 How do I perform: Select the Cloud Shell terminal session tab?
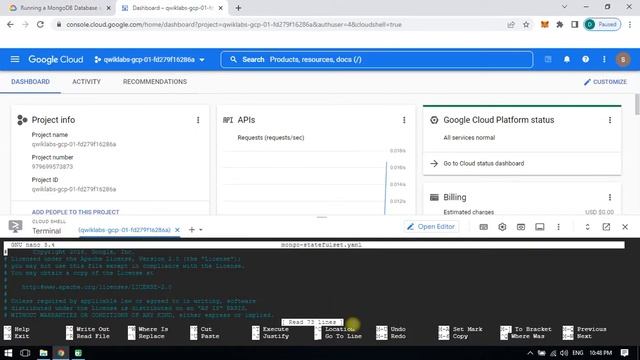124,230
